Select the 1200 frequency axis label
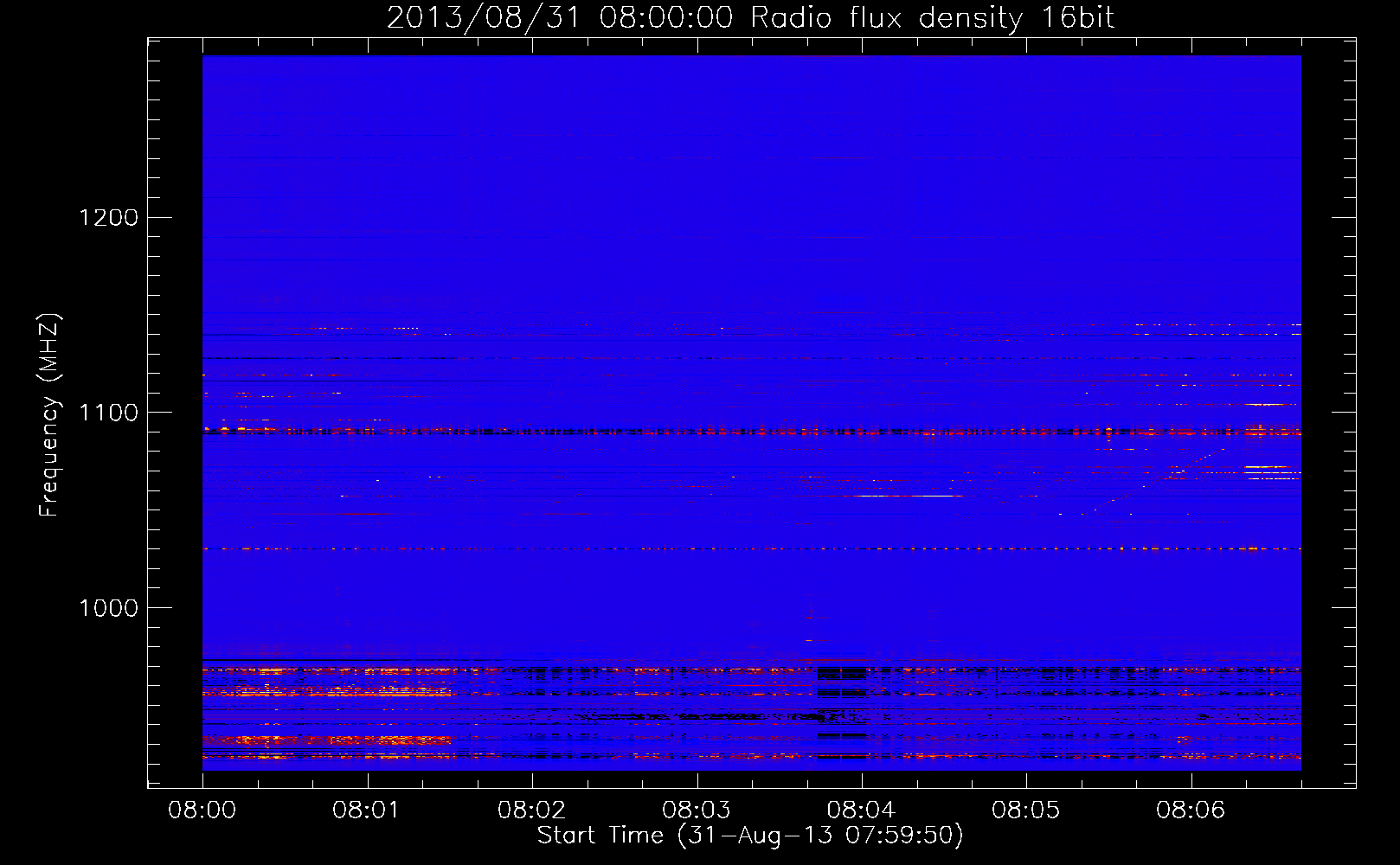Screen dimensions: 1400x865 click(x=108, y=217)
